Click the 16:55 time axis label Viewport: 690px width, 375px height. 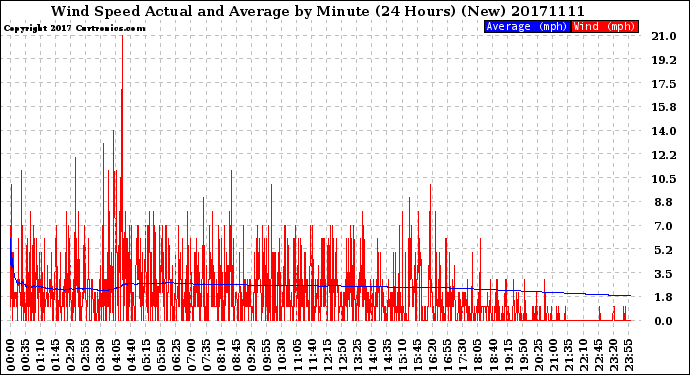[448, 355]
